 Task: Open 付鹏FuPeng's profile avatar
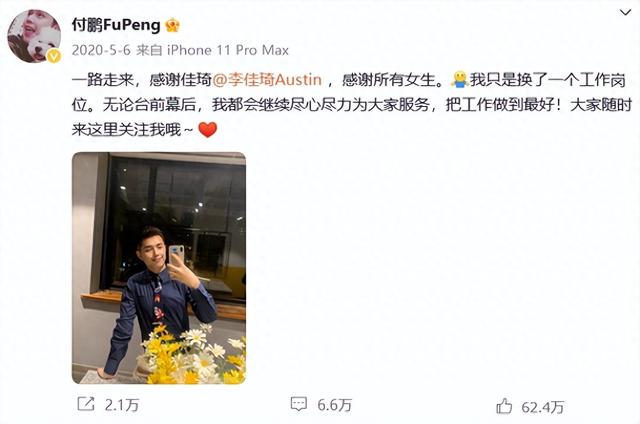pyautogui.click(x=34, y=36)
